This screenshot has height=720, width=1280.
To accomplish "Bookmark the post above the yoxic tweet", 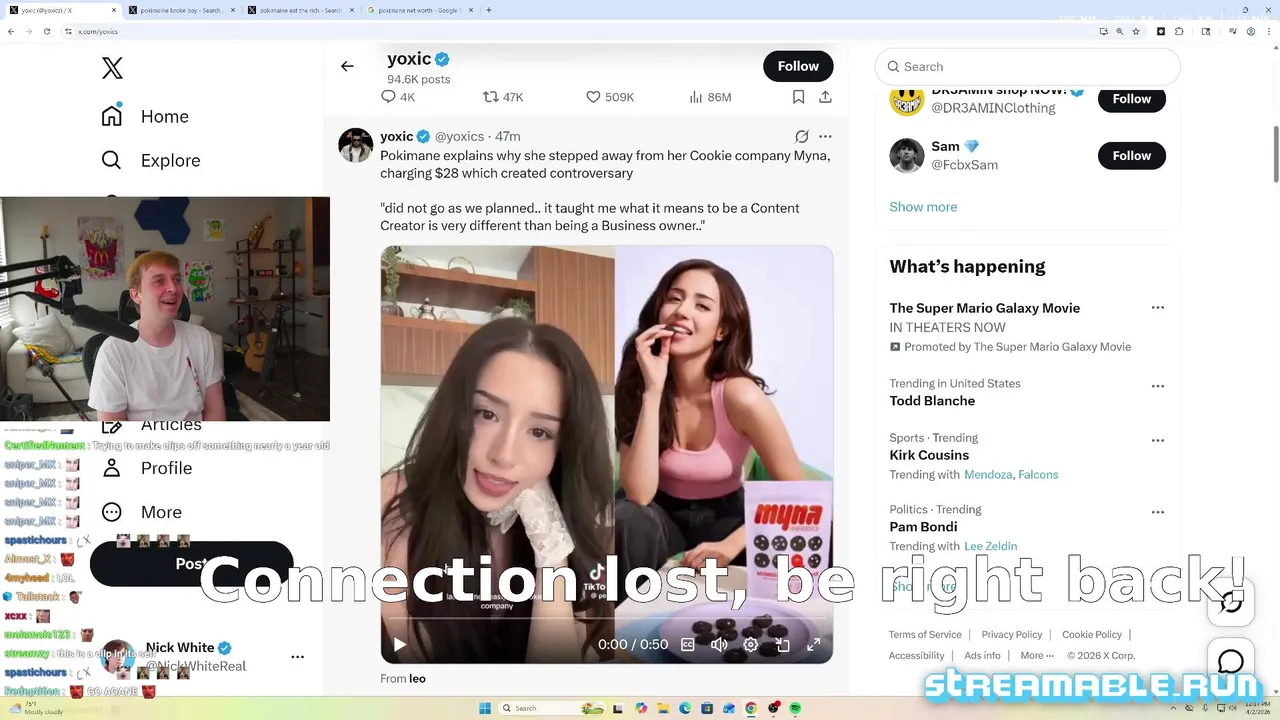I will coord(798,97).
